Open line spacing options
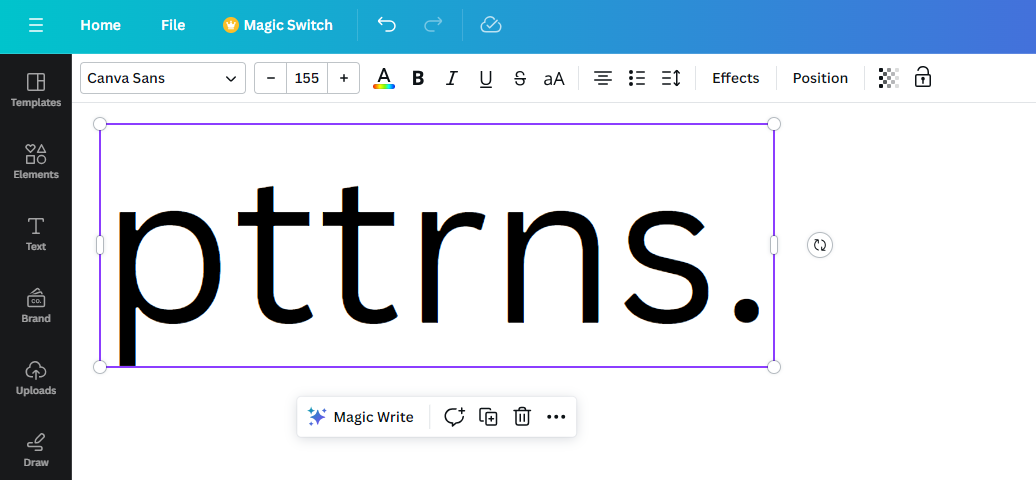This screenshot has height=480, width=1036. 671,78
